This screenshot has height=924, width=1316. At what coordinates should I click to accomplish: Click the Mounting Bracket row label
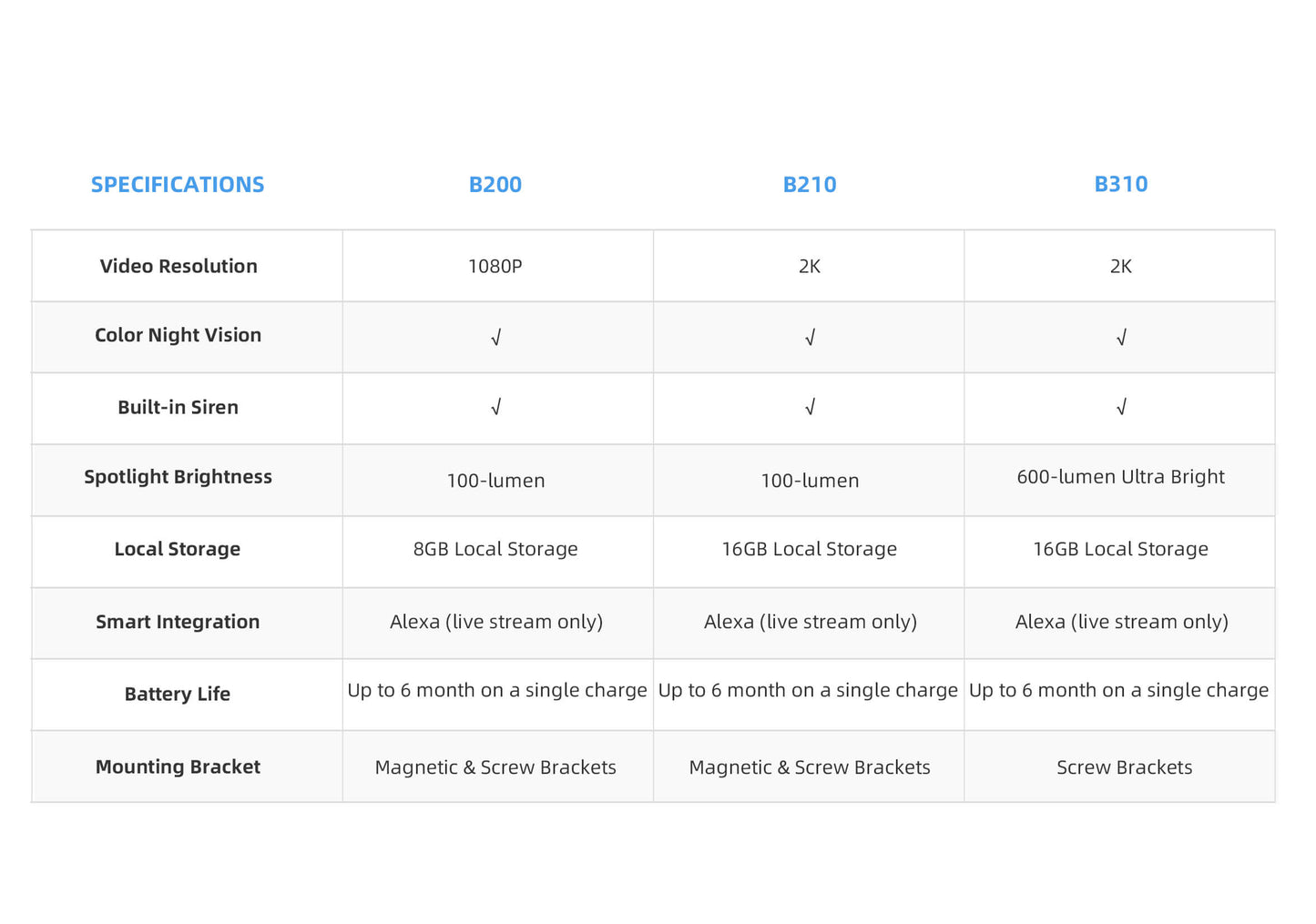tap(178, 767)
